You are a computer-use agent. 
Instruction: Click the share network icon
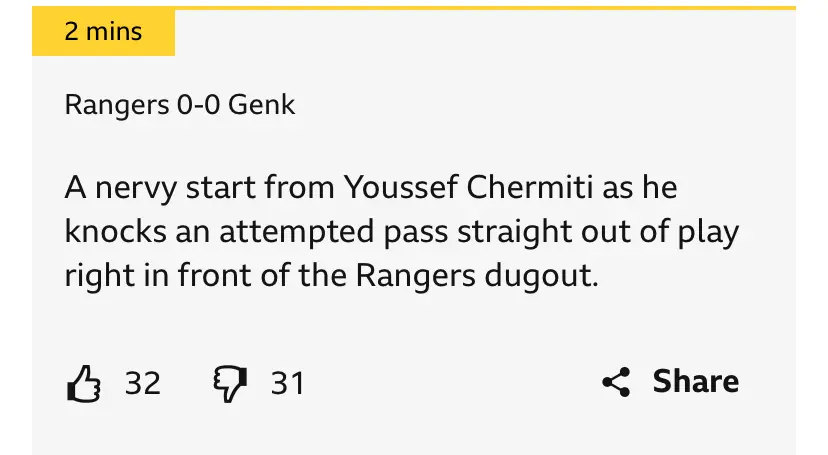pos(616,382)
